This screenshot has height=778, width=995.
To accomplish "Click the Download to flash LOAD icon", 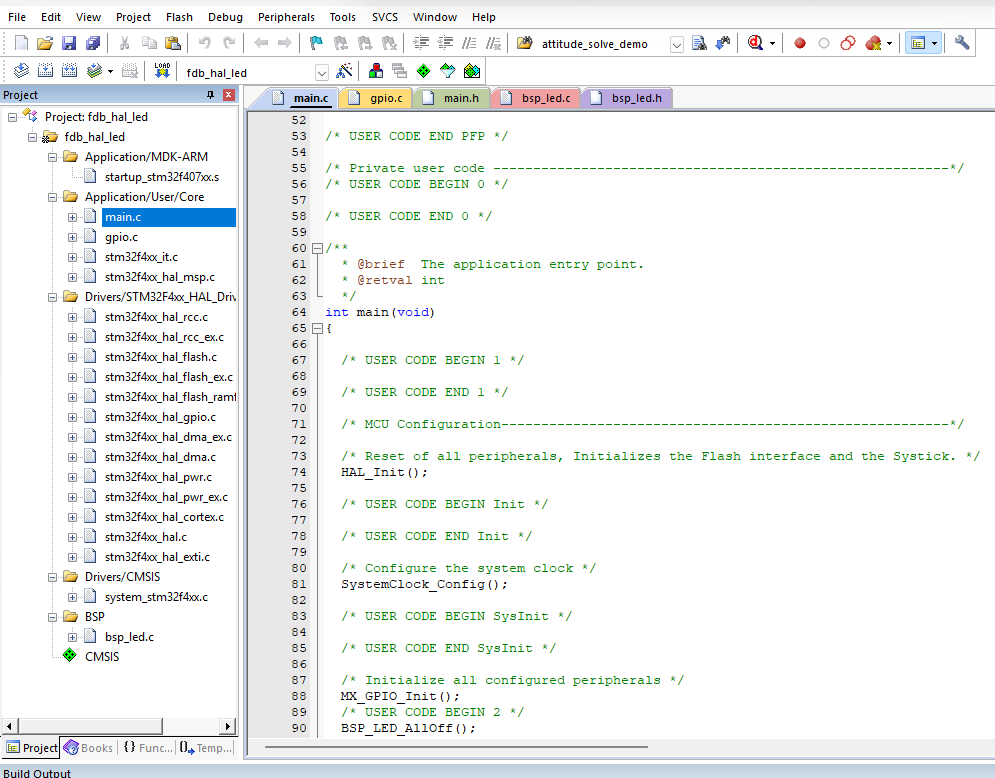I will point(162,71).
